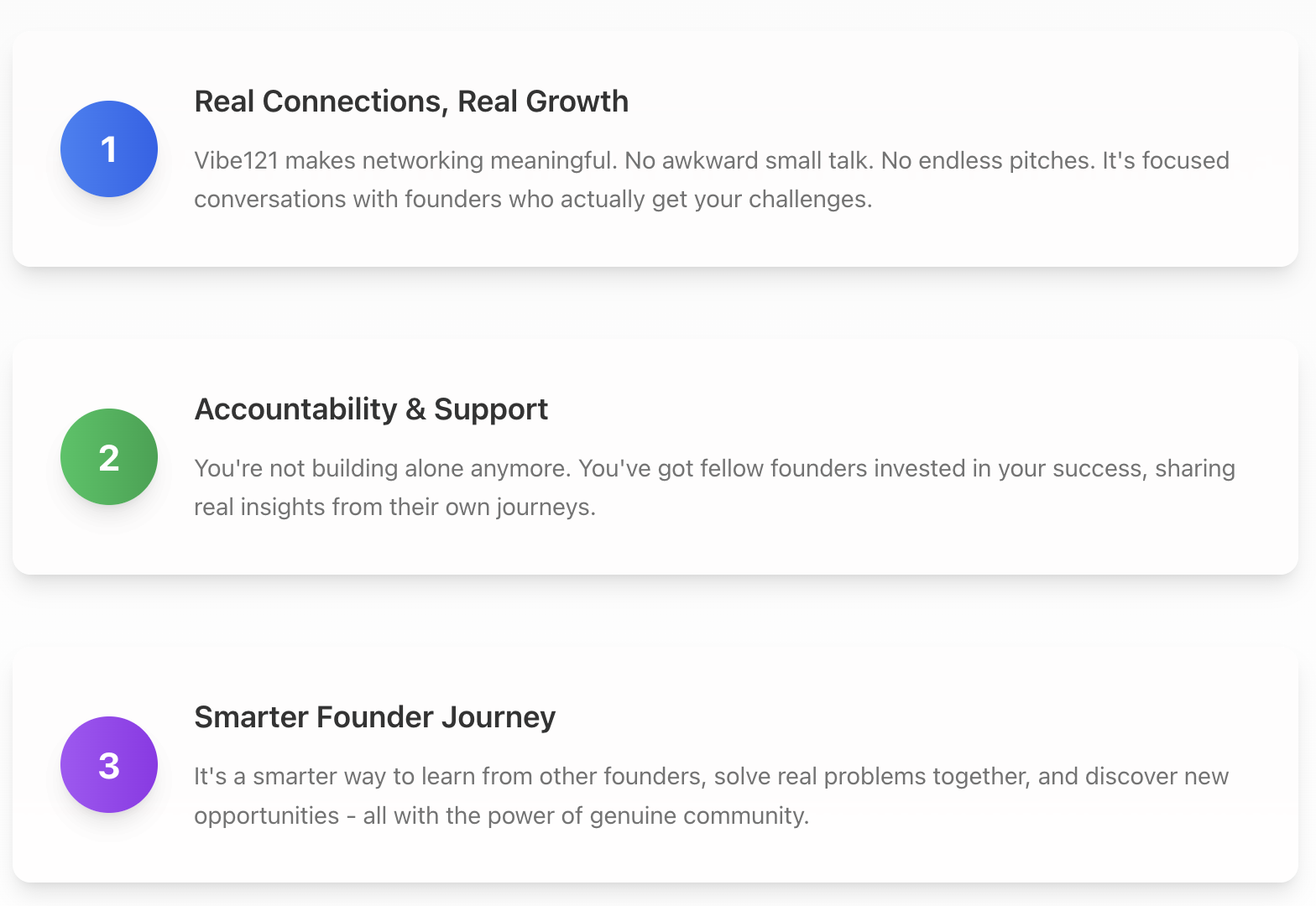Click the phrase 'No endless pitches'
The width and height of the screenshot is (1316, 906).
point(988,160)
